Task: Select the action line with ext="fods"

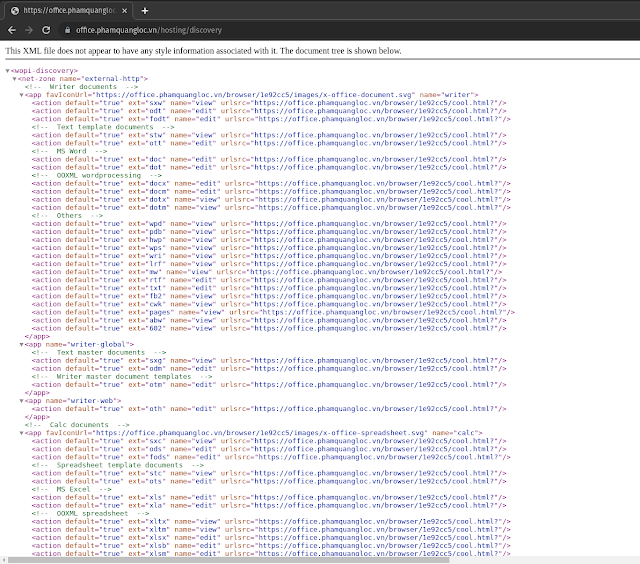Action: click(x=271, y=457)
